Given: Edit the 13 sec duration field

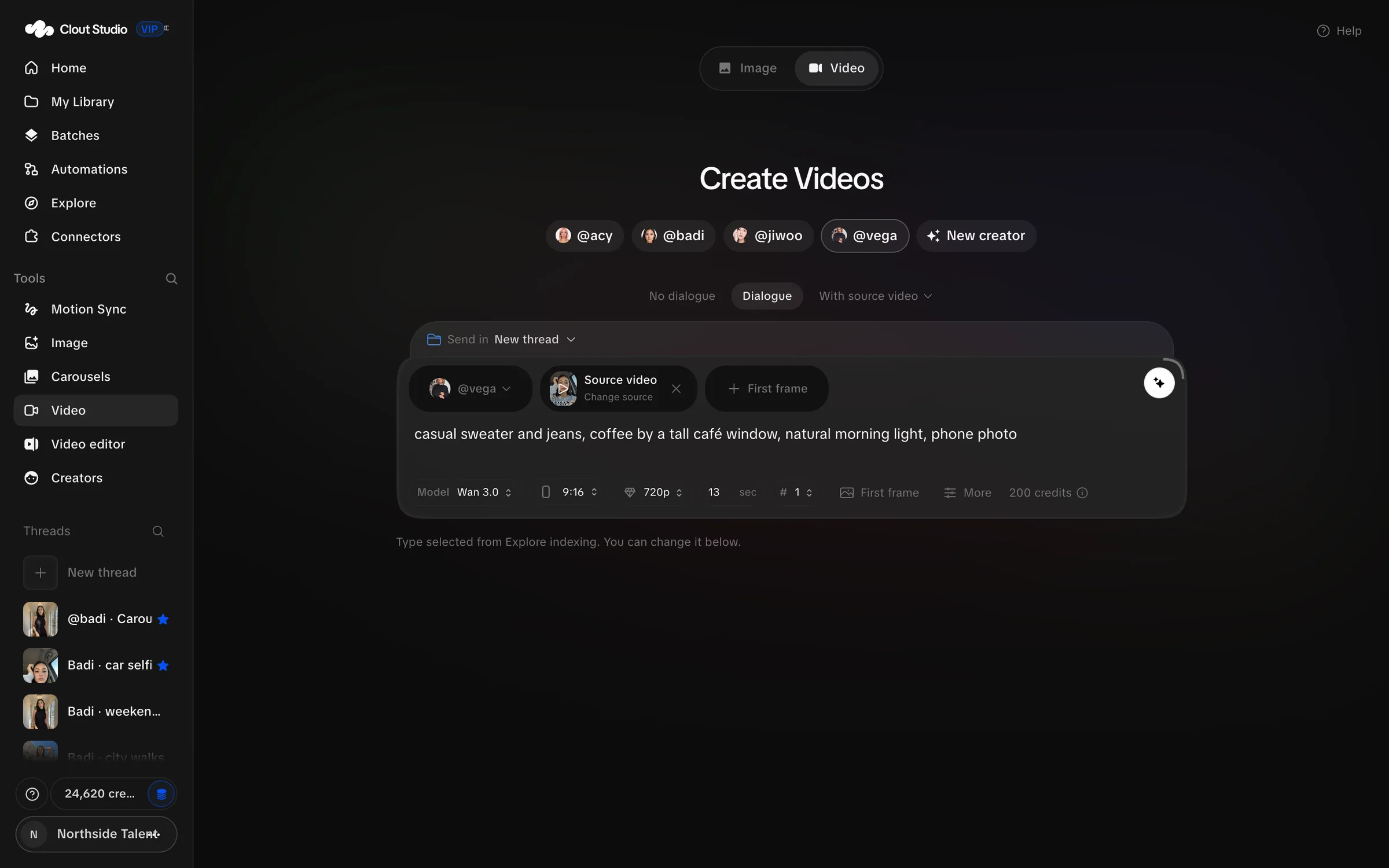Looking at the screenshot, I should pos(731,492).
